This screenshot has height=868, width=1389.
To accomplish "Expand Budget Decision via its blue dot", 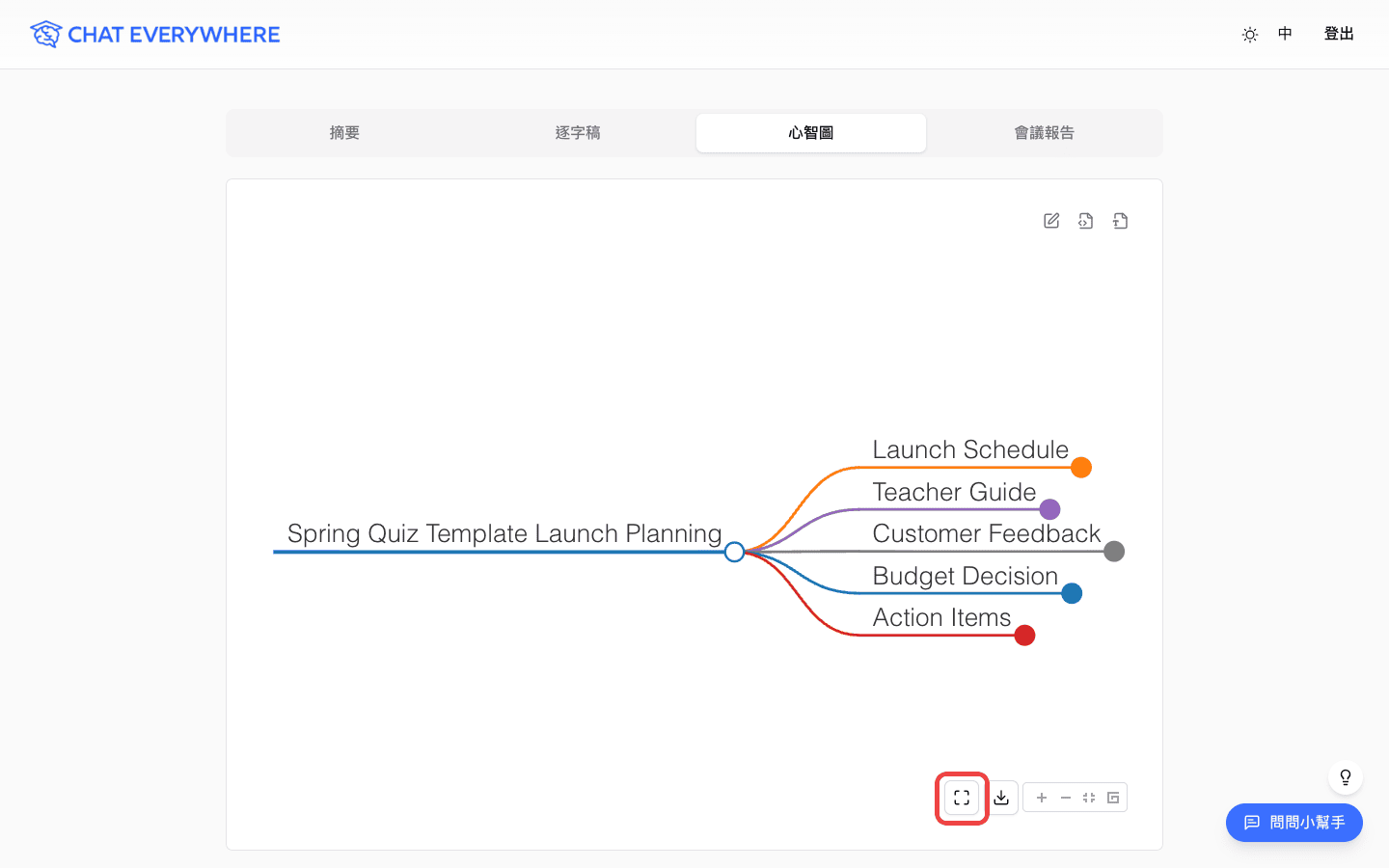I will click(x=1072, y=593).
